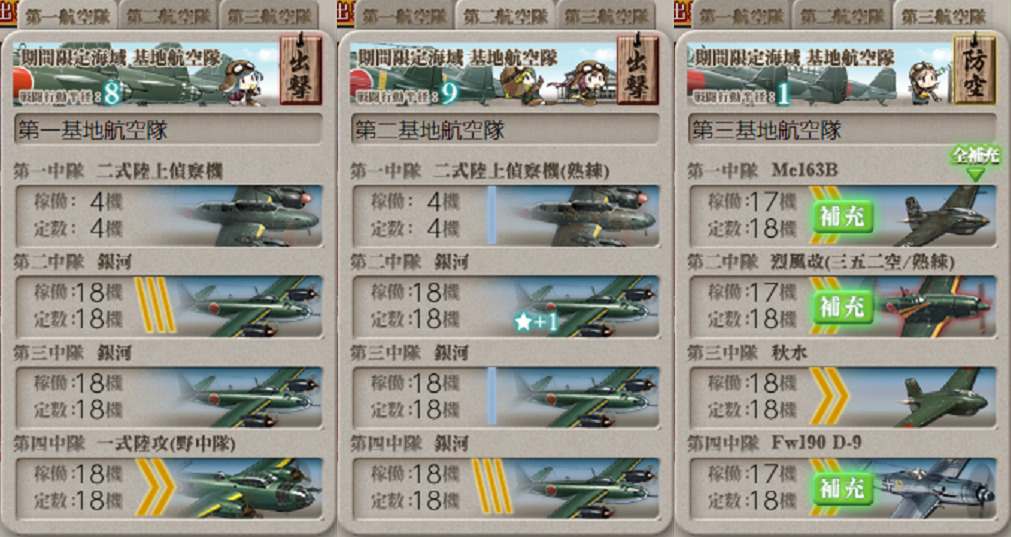Click 補充 button for Me163B squadron

(x=842, y=216)
